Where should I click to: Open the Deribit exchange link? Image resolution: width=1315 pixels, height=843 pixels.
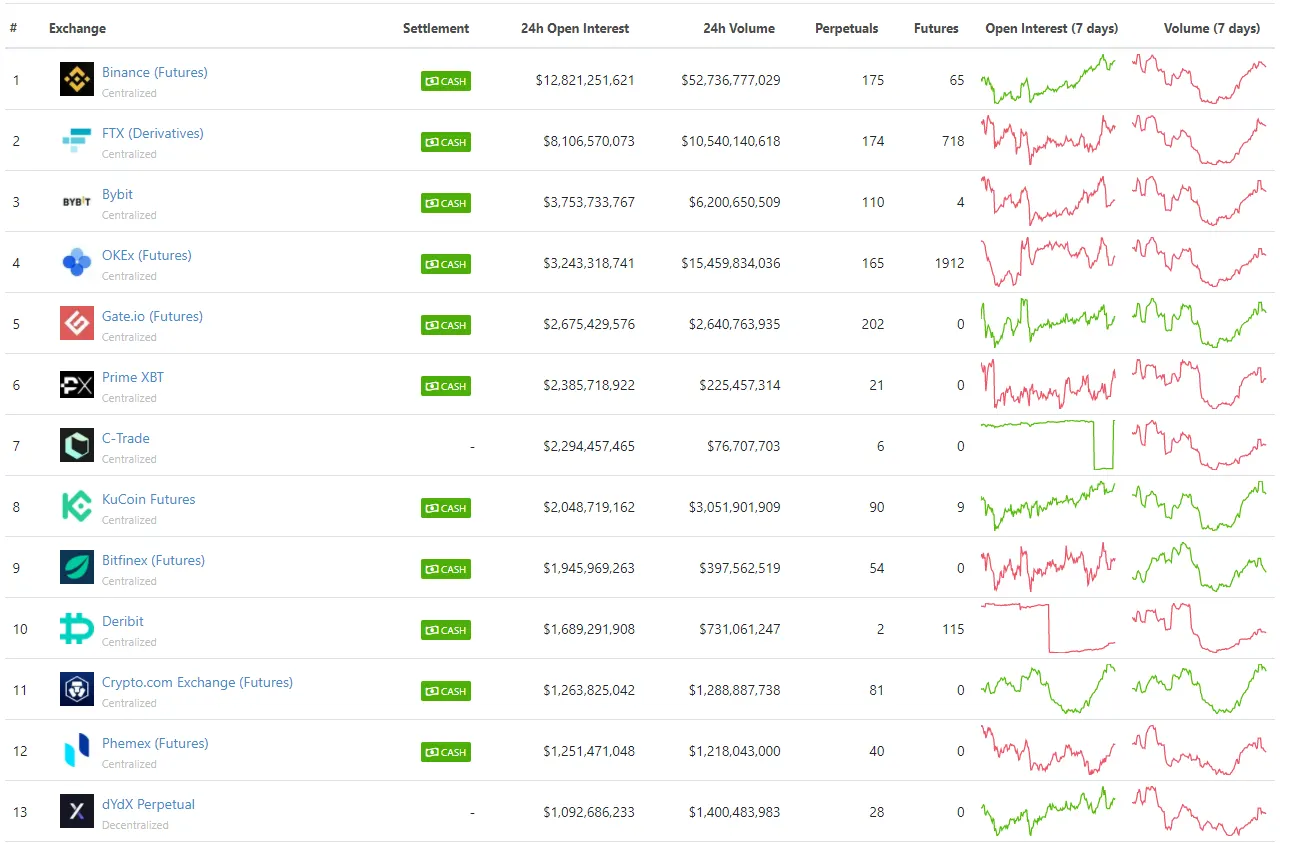[x=123, y=621]
